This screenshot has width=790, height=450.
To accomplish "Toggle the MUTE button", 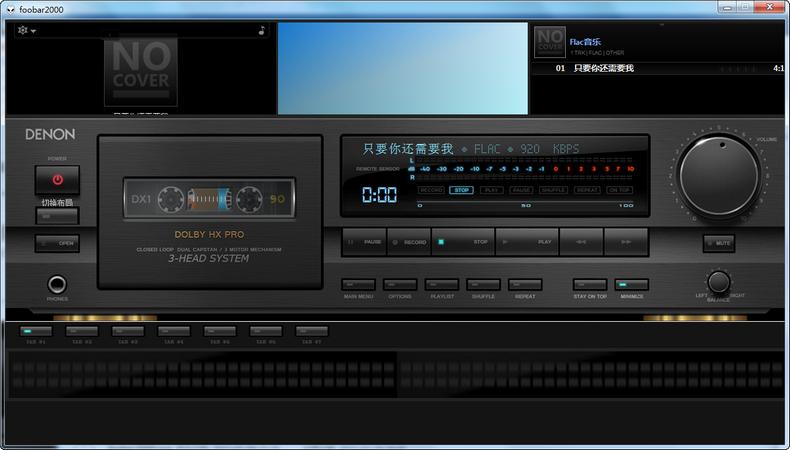I will pyautogui.click(x=719, y=243).
